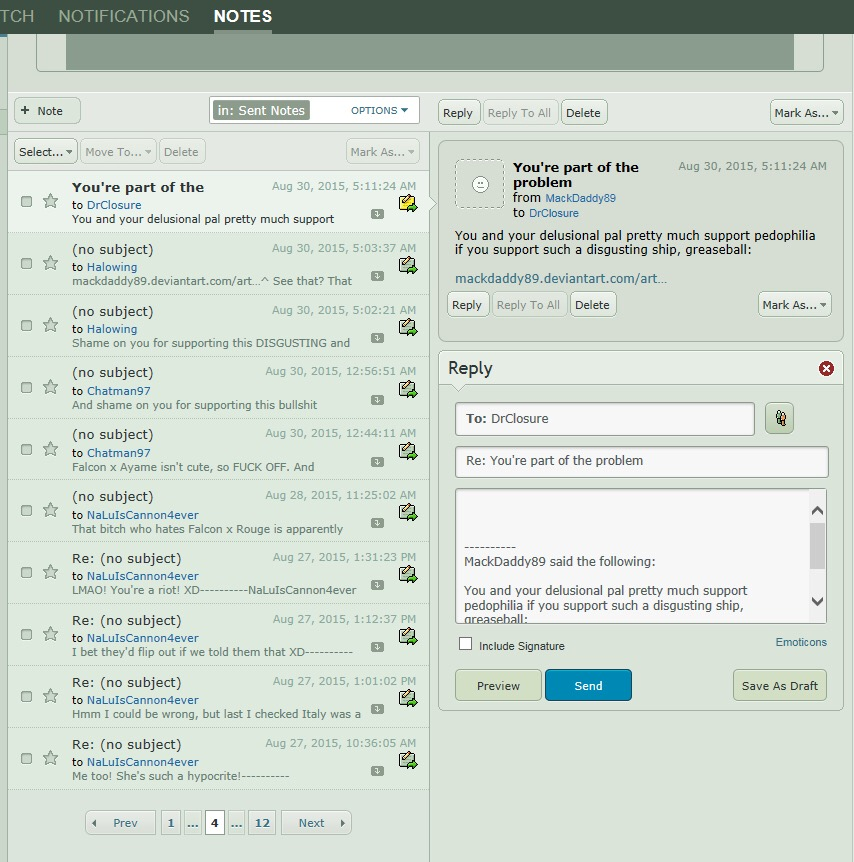The width and height of the screenshot is (854, 862).
Task: Send the reply to DrClosure
Action: click(x=588, y=686)
